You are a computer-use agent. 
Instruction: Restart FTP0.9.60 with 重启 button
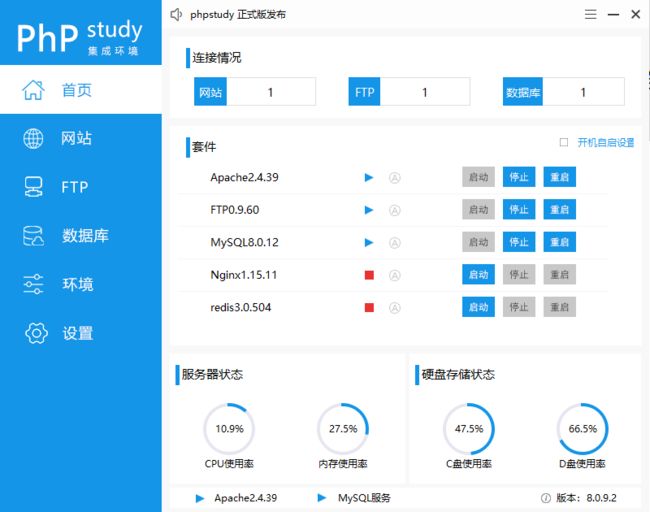tap(560, 209)
